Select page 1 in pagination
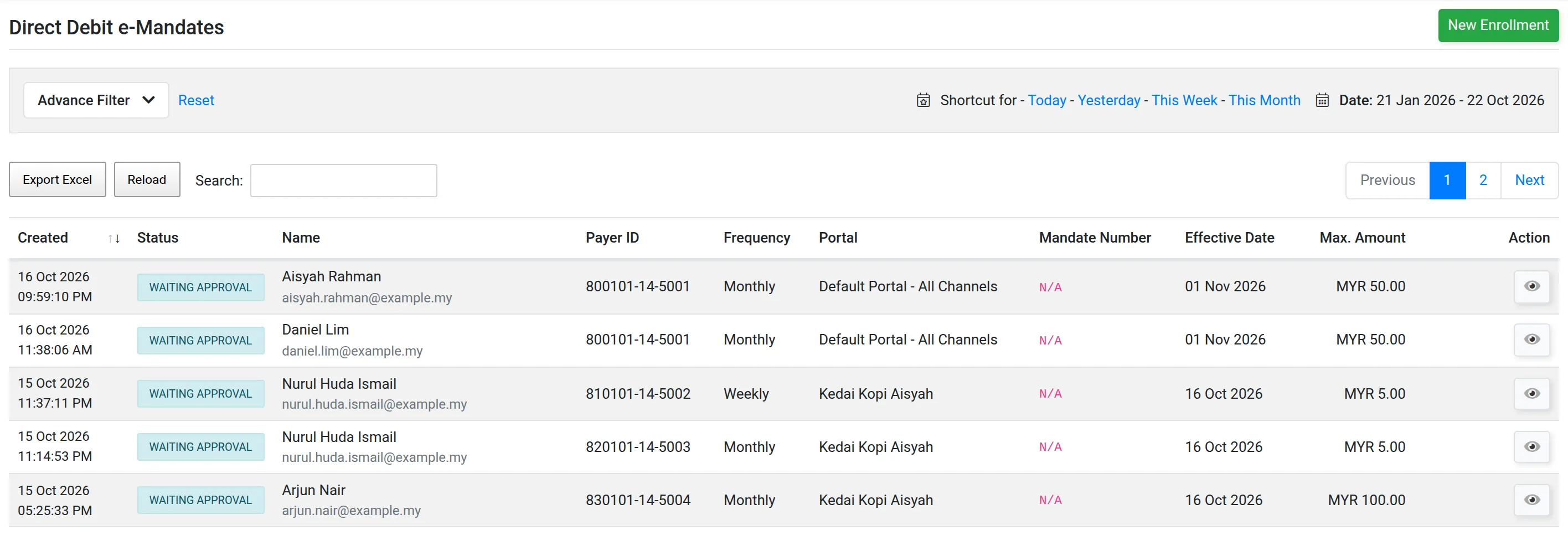Image resolution: width=1568 pixels, height=535 pixels. [x=1447, y=180]
